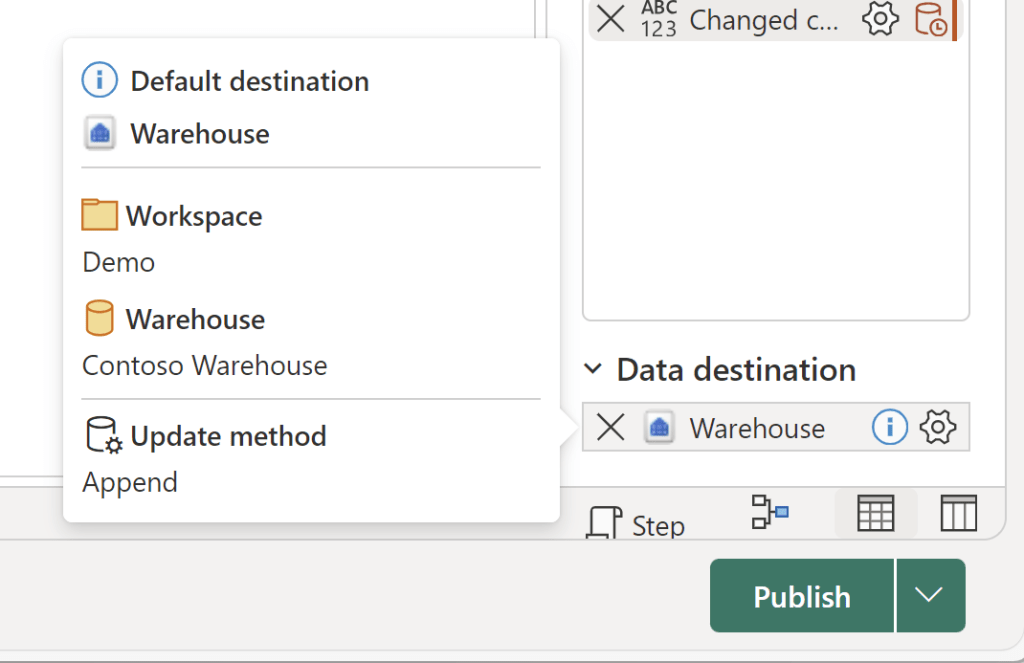Click the Publish button
Screen dimensions: 1024x663
801,596
